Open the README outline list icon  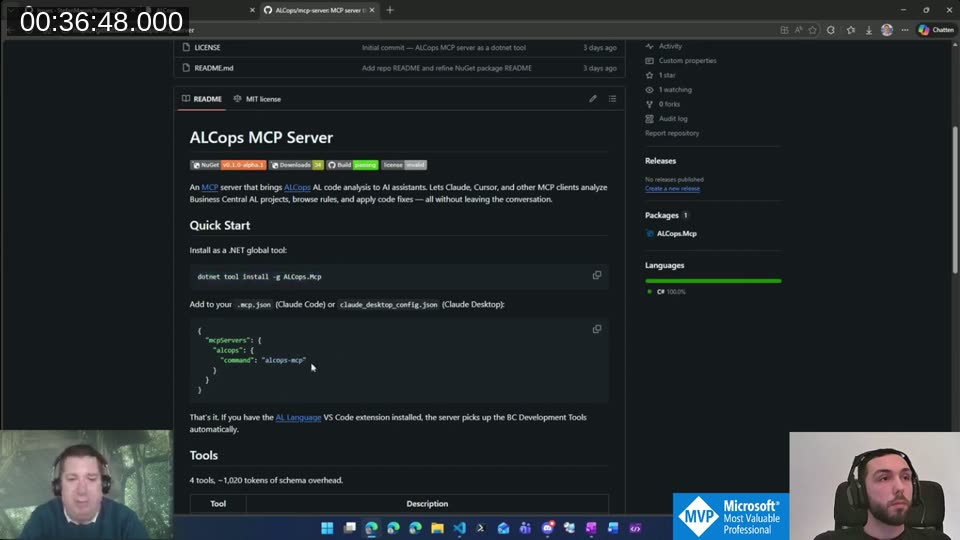click(x=612, y=99)
